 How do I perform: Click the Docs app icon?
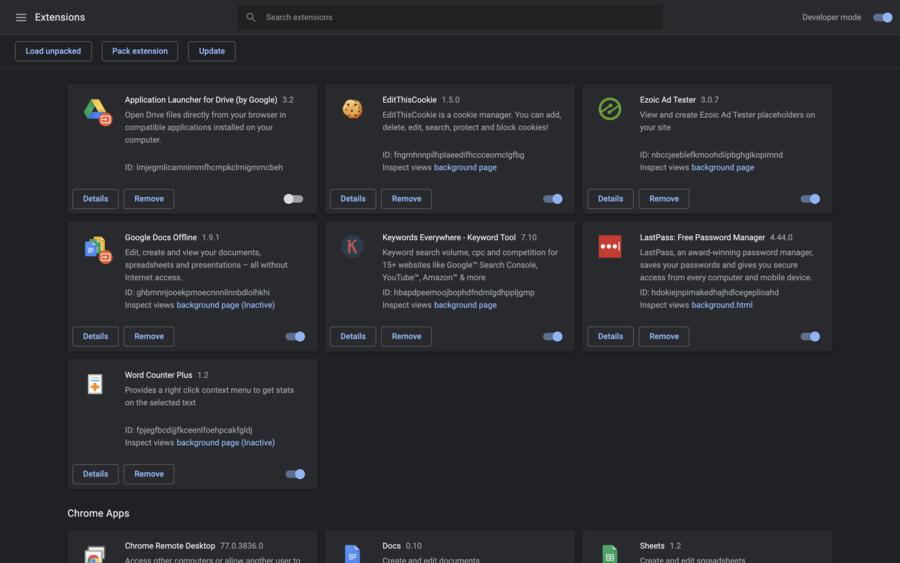[352, 554]
